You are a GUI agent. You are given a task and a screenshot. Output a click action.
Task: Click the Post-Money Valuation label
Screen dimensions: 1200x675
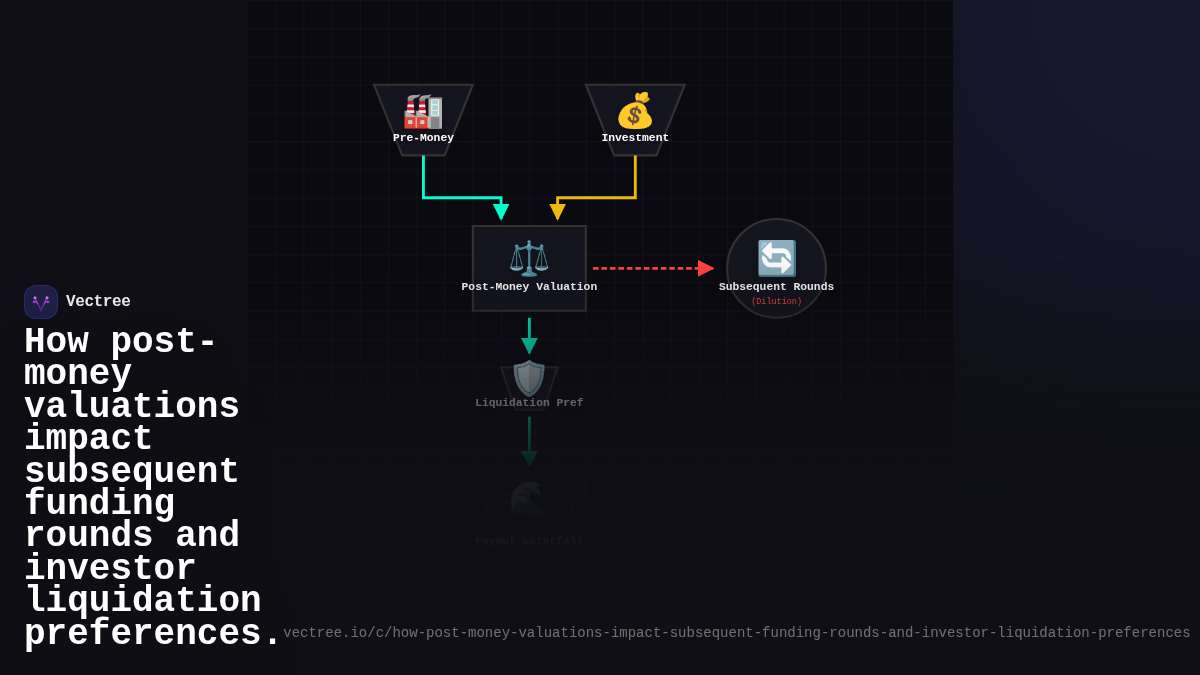(x=529, y=287)
